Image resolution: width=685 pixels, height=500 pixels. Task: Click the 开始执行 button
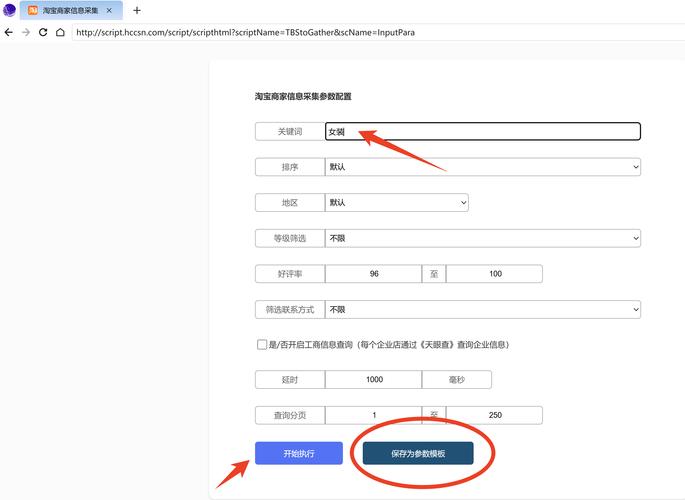point(298,453)
